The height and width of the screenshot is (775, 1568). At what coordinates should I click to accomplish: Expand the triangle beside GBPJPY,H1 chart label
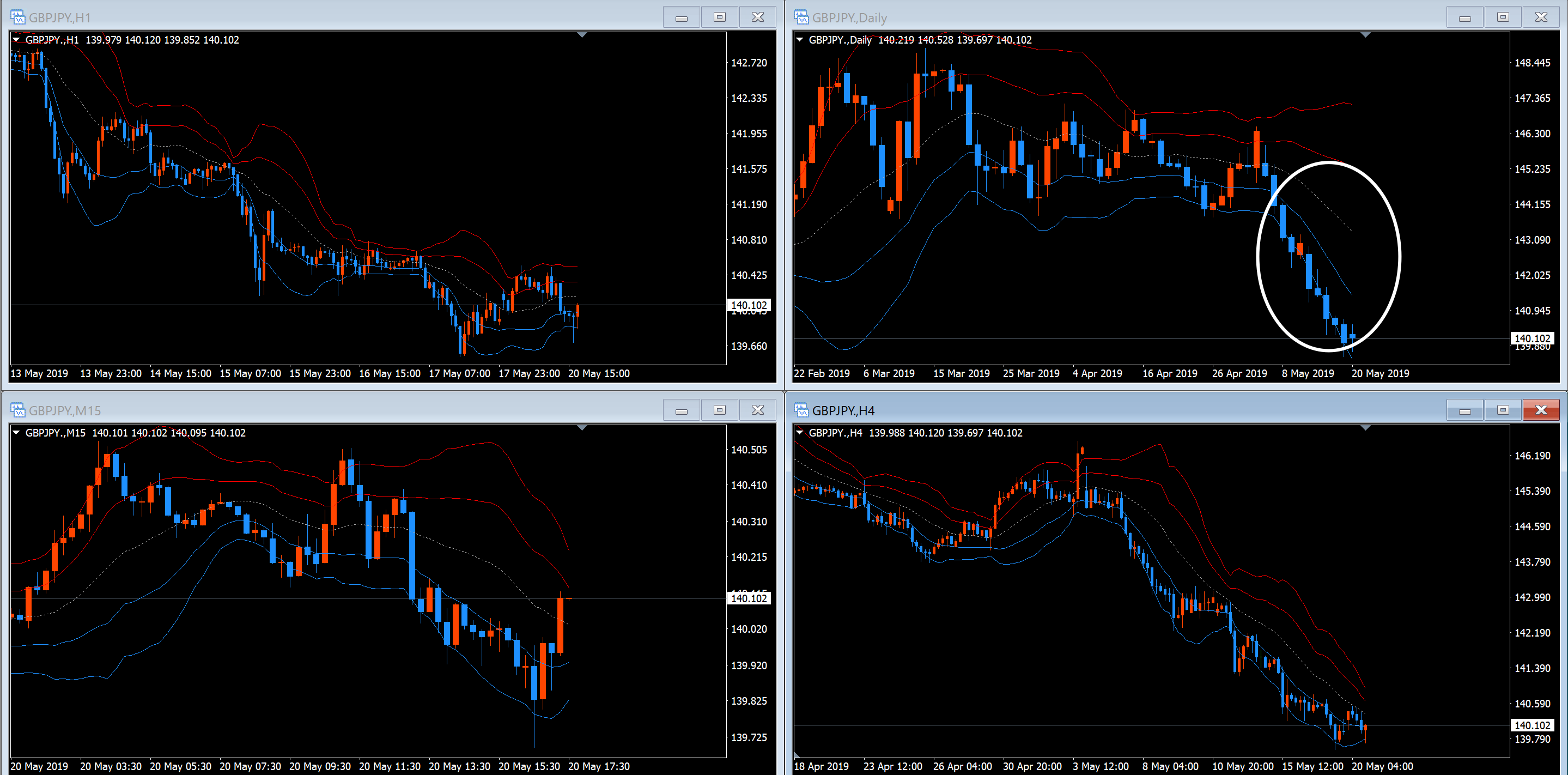coord(16,40)
